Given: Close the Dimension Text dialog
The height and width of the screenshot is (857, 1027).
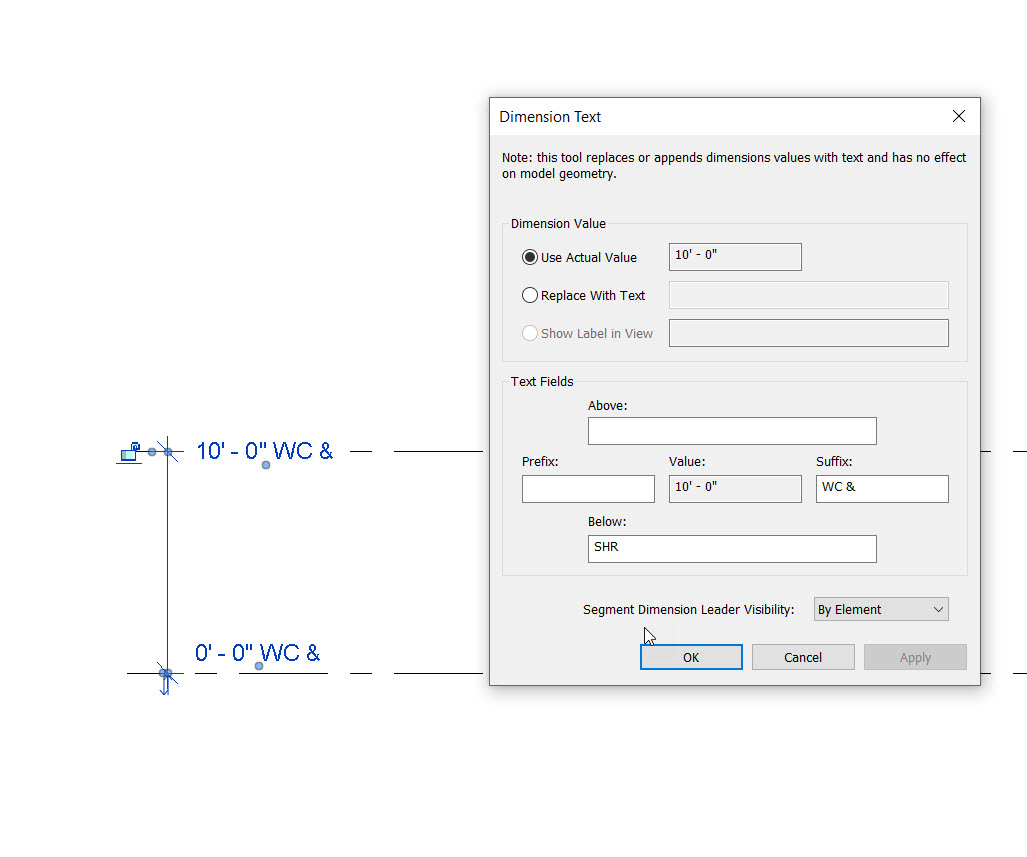Looking at the screenshot, I should click(958, 116).
